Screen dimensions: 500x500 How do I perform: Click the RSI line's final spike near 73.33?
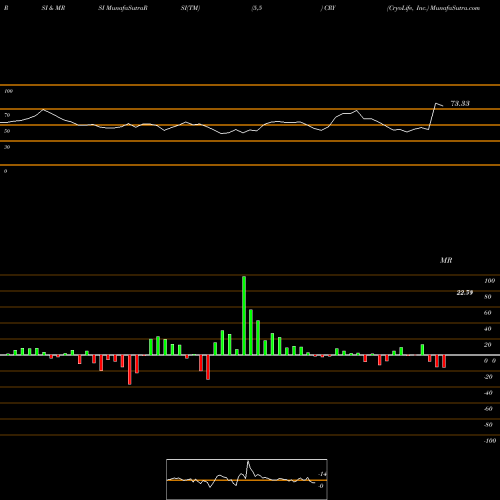click(436, 104)
